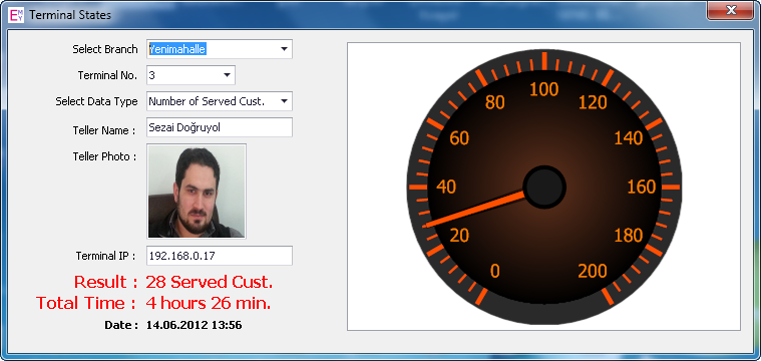The height and width of the screenshot is (361, 761).
Task: Click the 40 label on the gauge
Action: tap(446, 187)
